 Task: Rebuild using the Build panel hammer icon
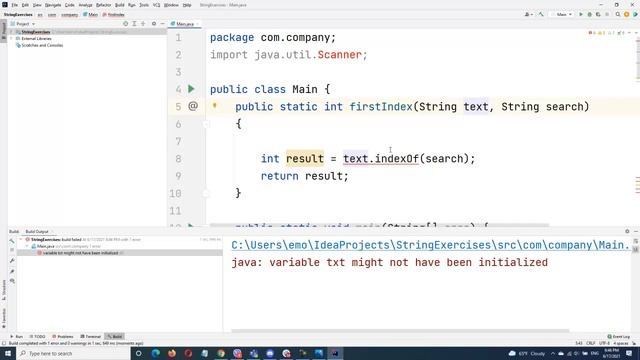point(12,241)
